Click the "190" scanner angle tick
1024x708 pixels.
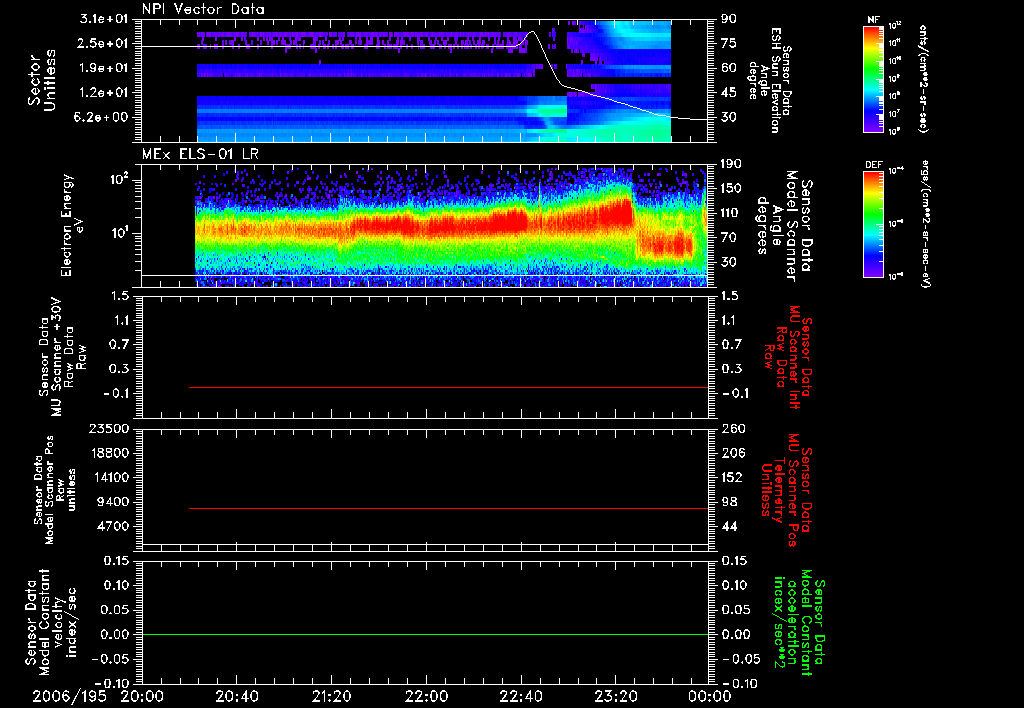click(x=733, y=164)
